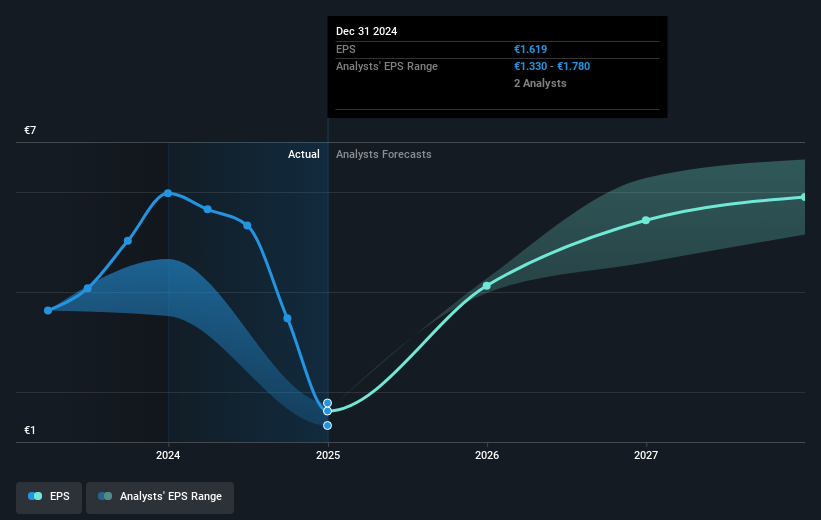Click the €1 y-axis label
Viewport: 821px width, 520px height.
[30, 430]
